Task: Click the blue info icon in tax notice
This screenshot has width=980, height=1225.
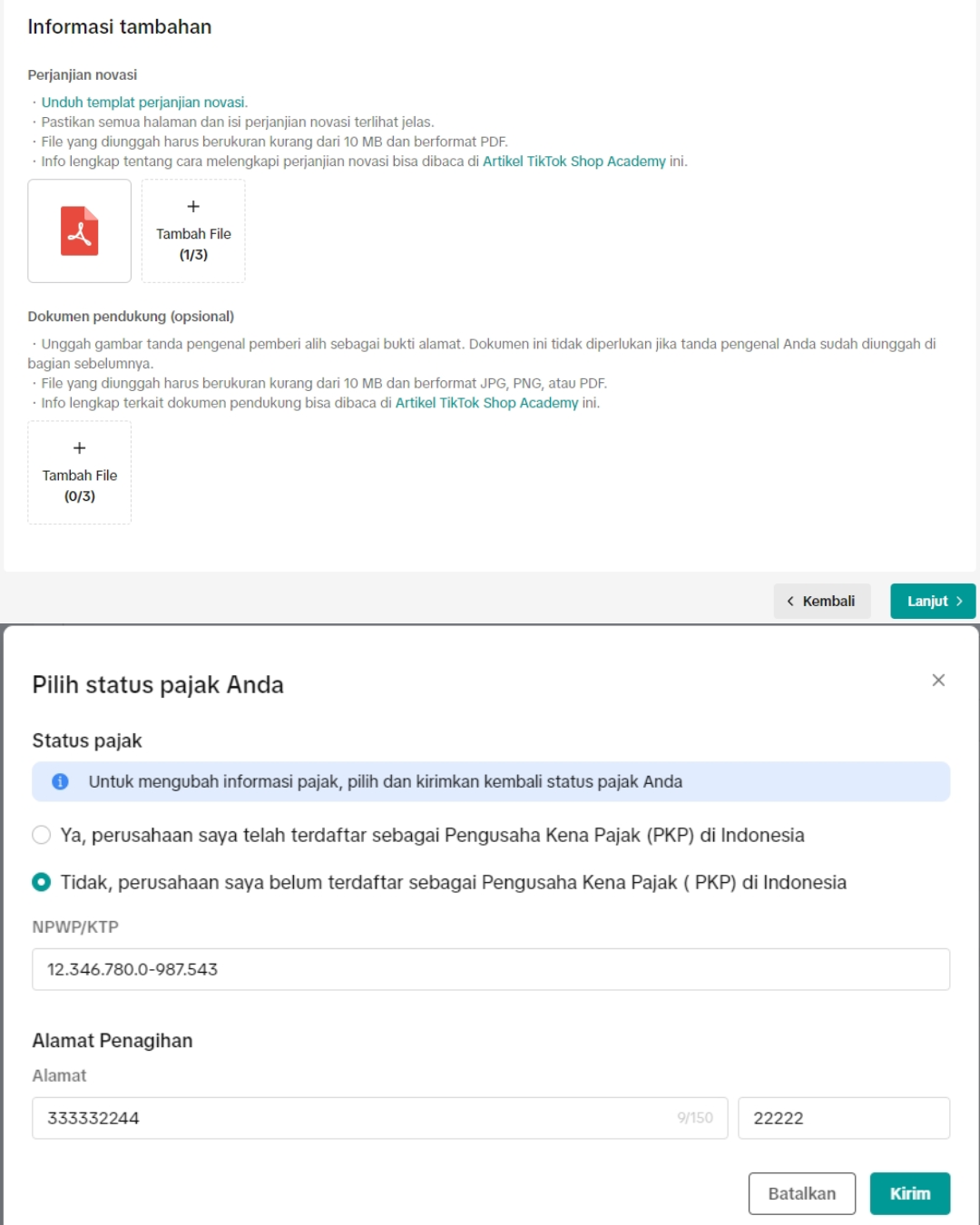Action: [x=60, y=782]
